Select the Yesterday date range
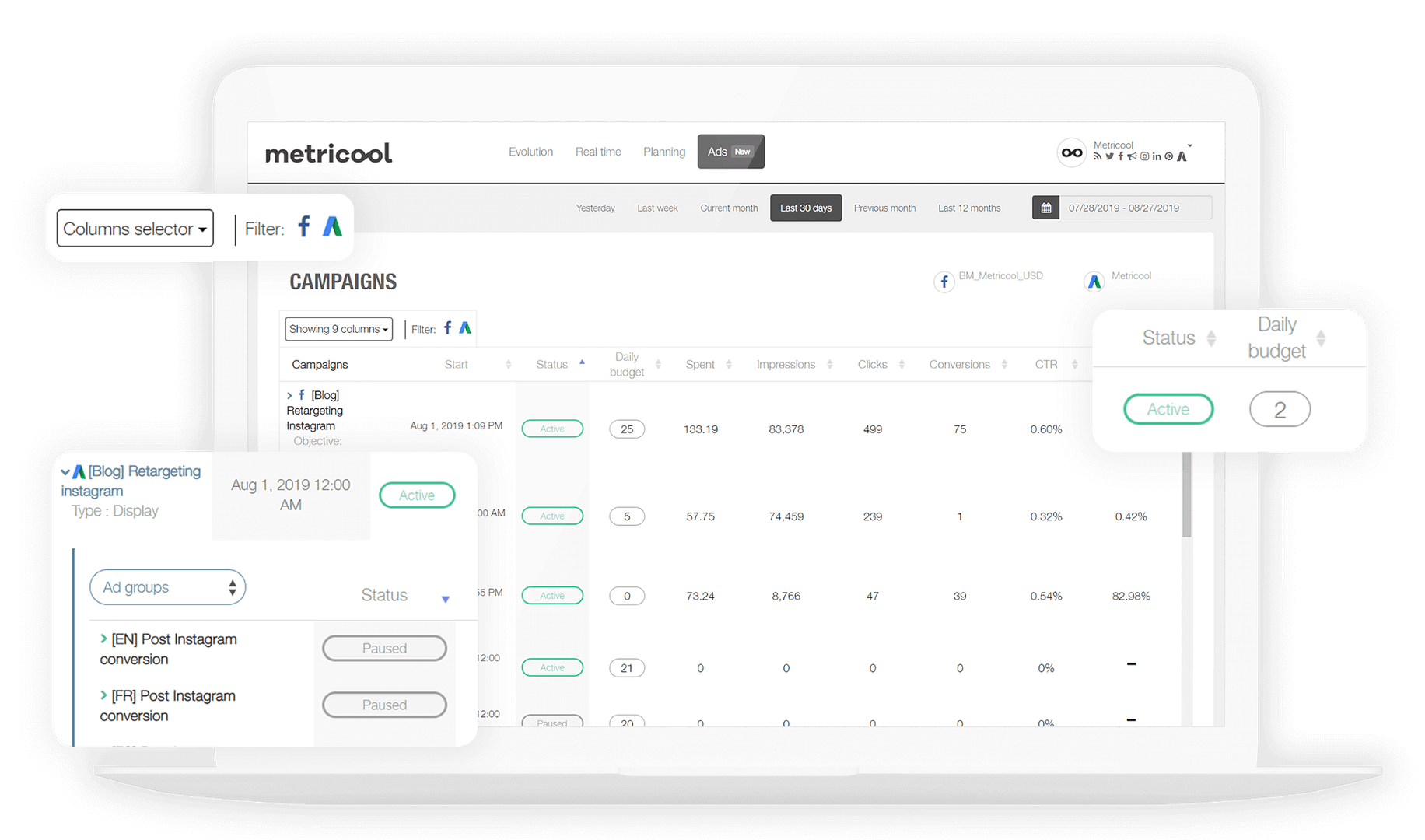The height and width of the screenshot is (840, 1425). (595, 208)
